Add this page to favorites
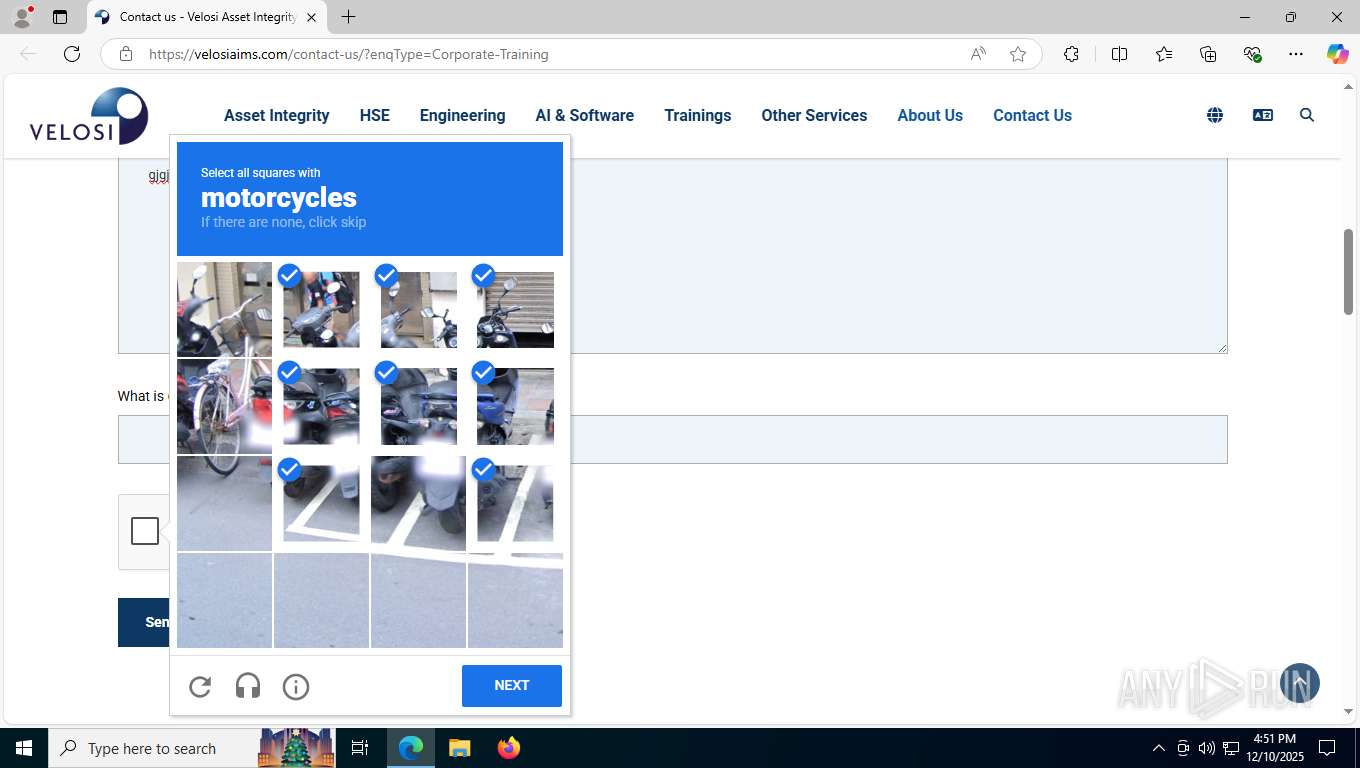 1018,54
